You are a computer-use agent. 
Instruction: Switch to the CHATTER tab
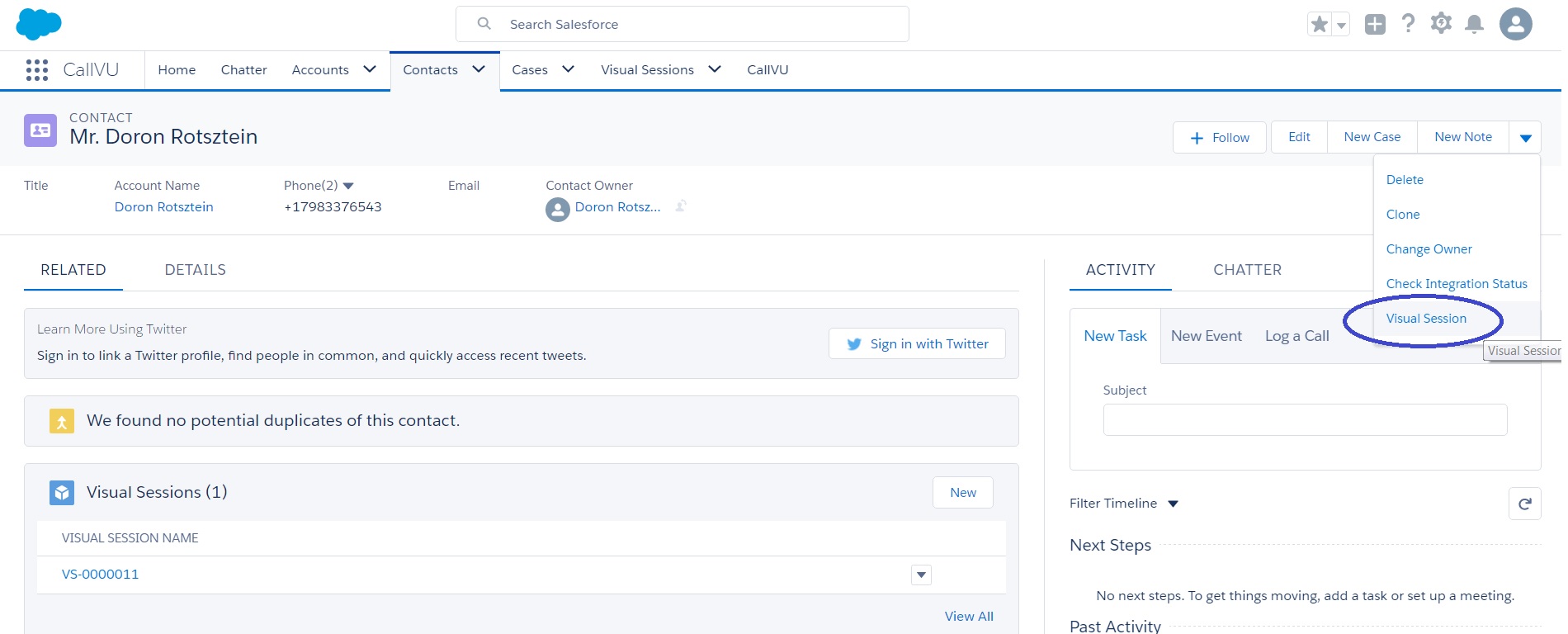point(1247,270)
